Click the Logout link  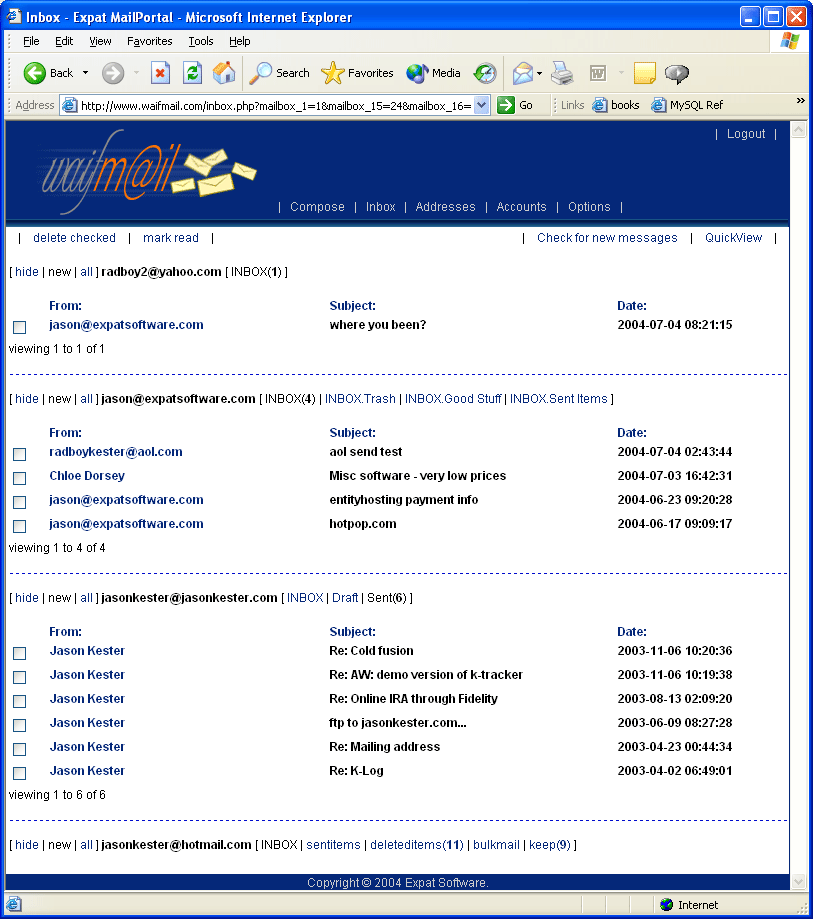pos(746,134)
